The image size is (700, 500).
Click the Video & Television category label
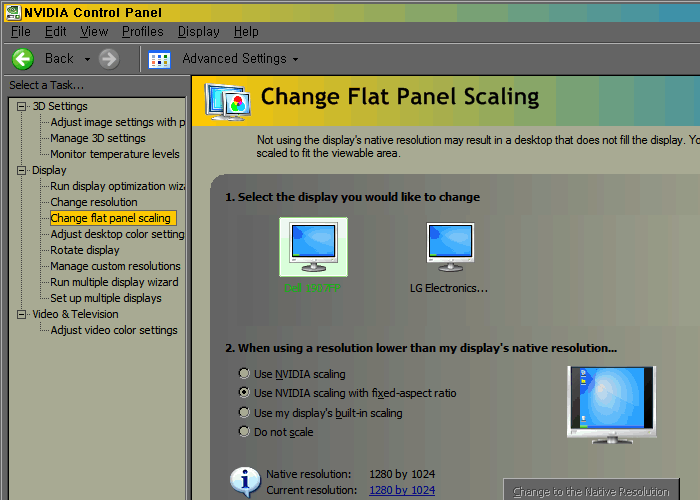[x=75, y=314]
